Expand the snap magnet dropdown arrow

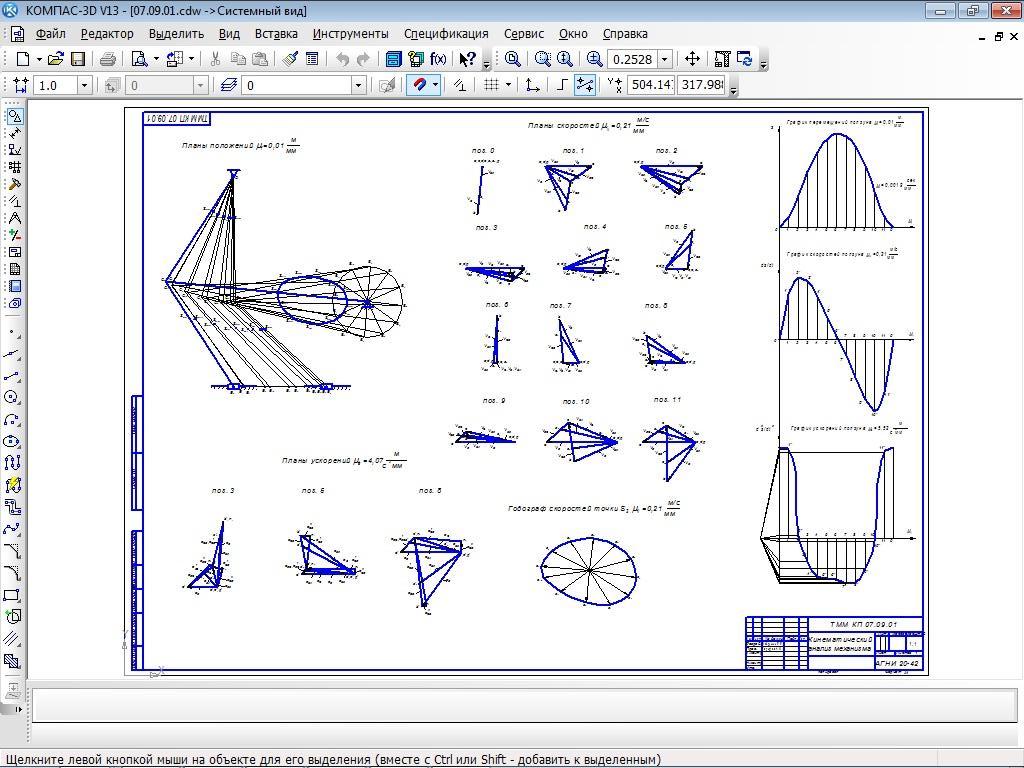(x=435, y=86)
